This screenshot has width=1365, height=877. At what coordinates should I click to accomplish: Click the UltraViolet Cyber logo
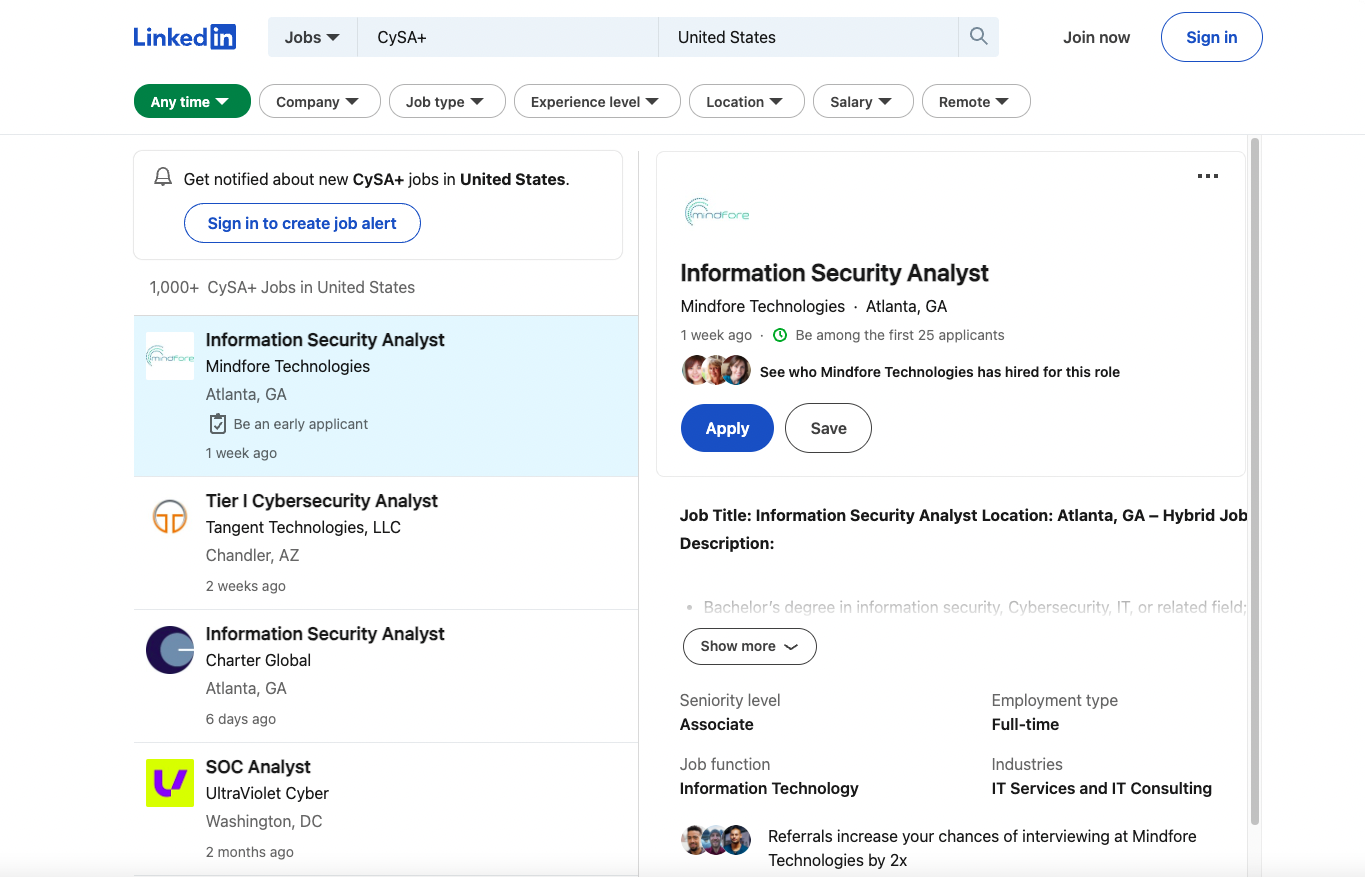170,783
